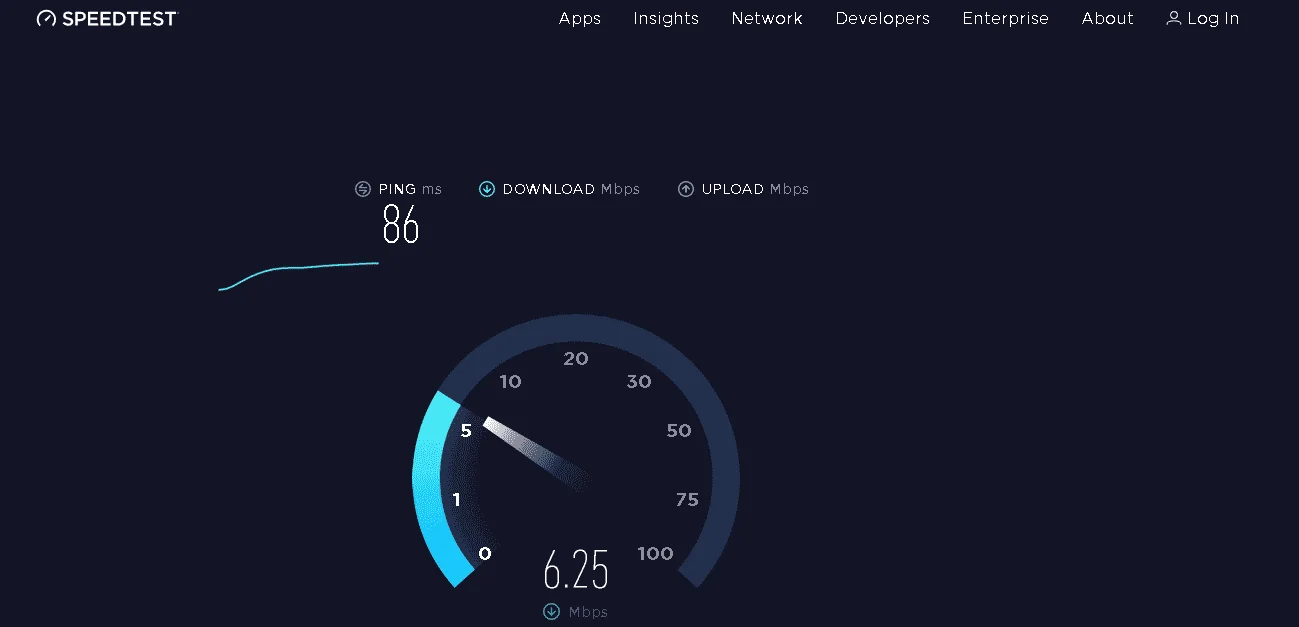Open the About menu
The width and height of the screenshot is (1299, 627).
click(1108, 18)
